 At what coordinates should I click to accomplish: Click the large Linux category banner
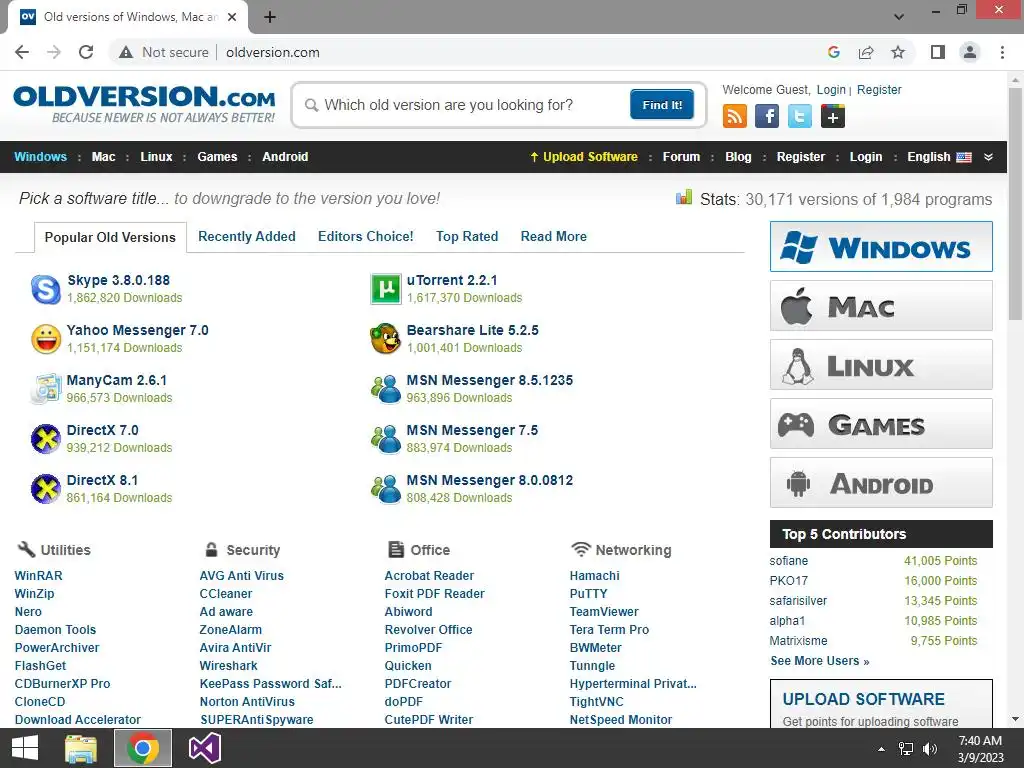pyautogui.click(x=881, y=364)
